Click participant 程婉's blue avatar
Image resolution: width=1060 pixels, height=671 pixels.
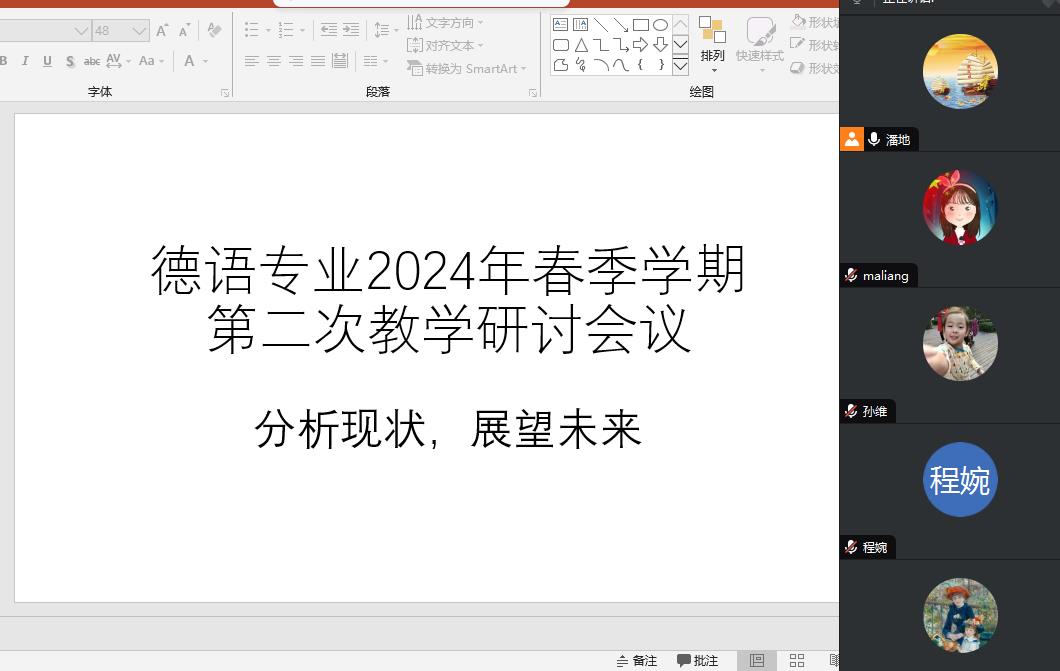[960, 480]
